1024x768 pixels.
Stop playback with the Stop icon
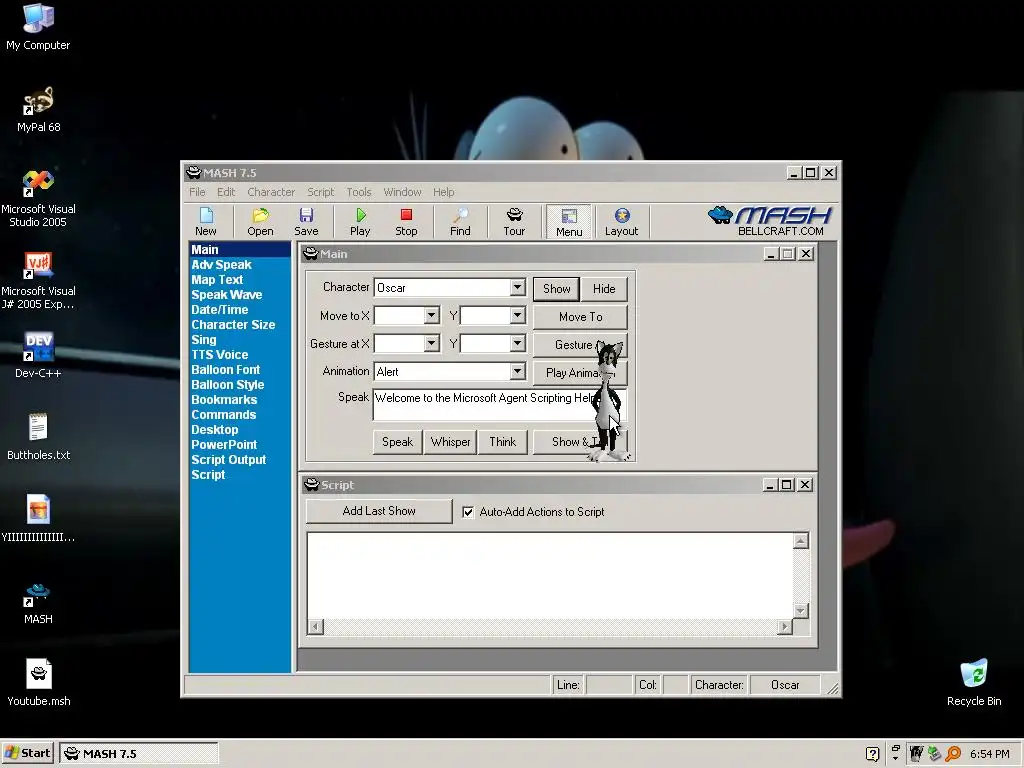[x=406, y=221]
